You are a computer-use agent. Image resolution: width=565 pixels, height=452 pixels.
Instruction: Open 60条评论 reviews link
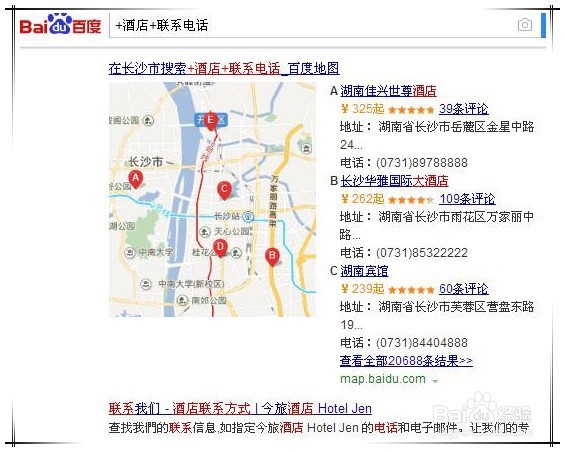pos(463,289)
